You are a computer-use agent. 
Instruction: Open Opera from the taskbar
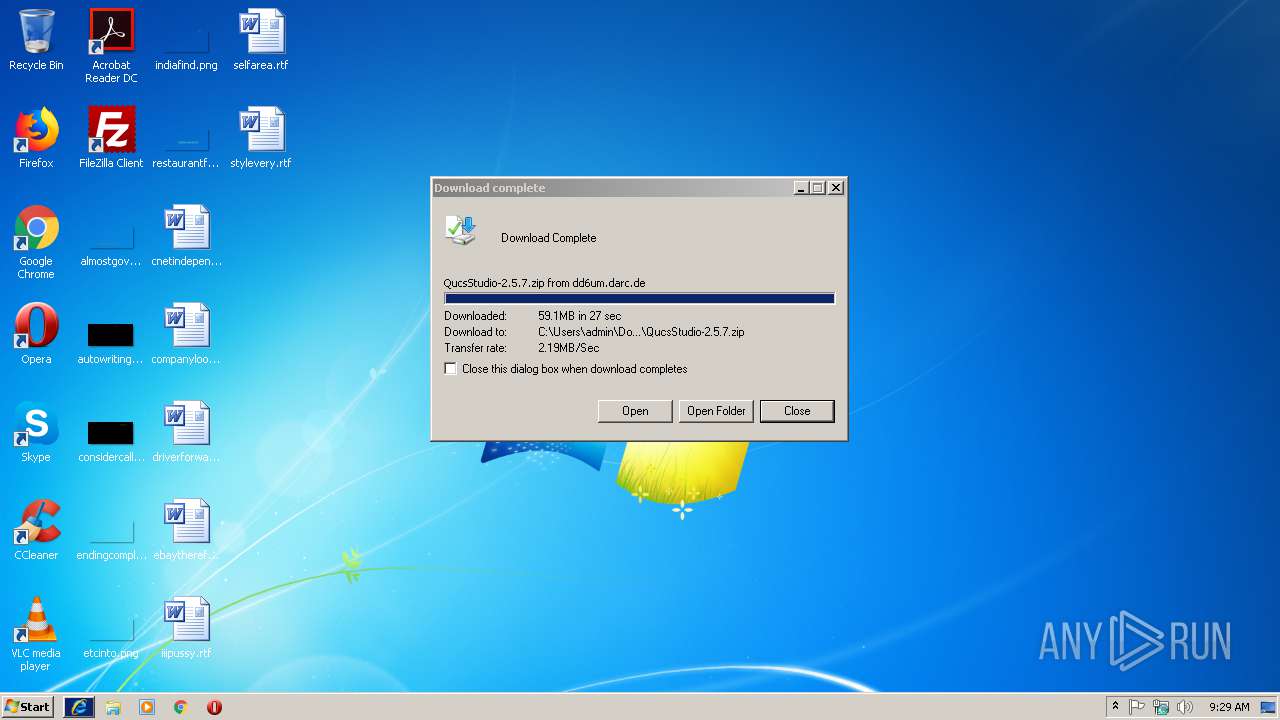tap(214, 707)
